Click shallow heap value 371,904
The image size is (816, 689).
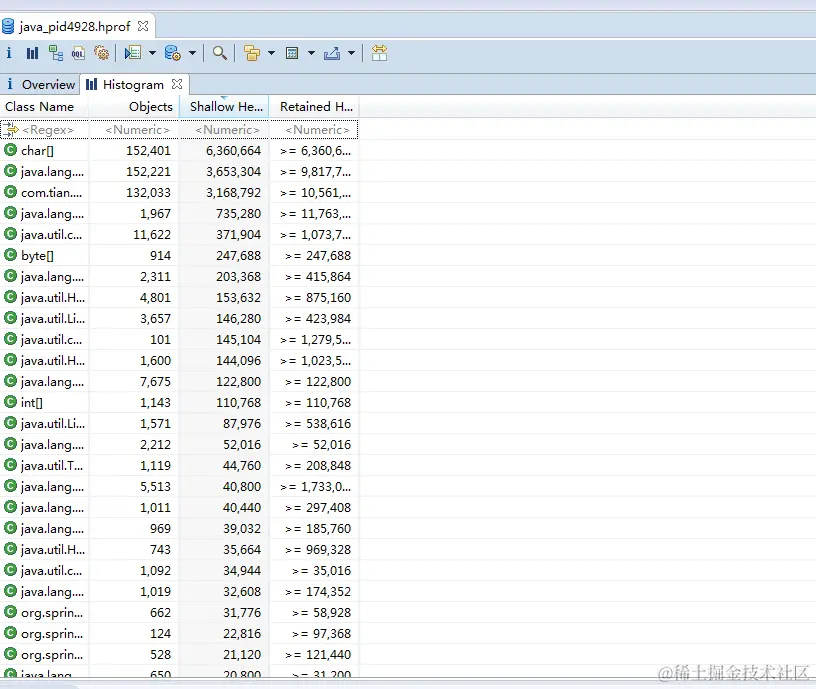click(238, 235)
